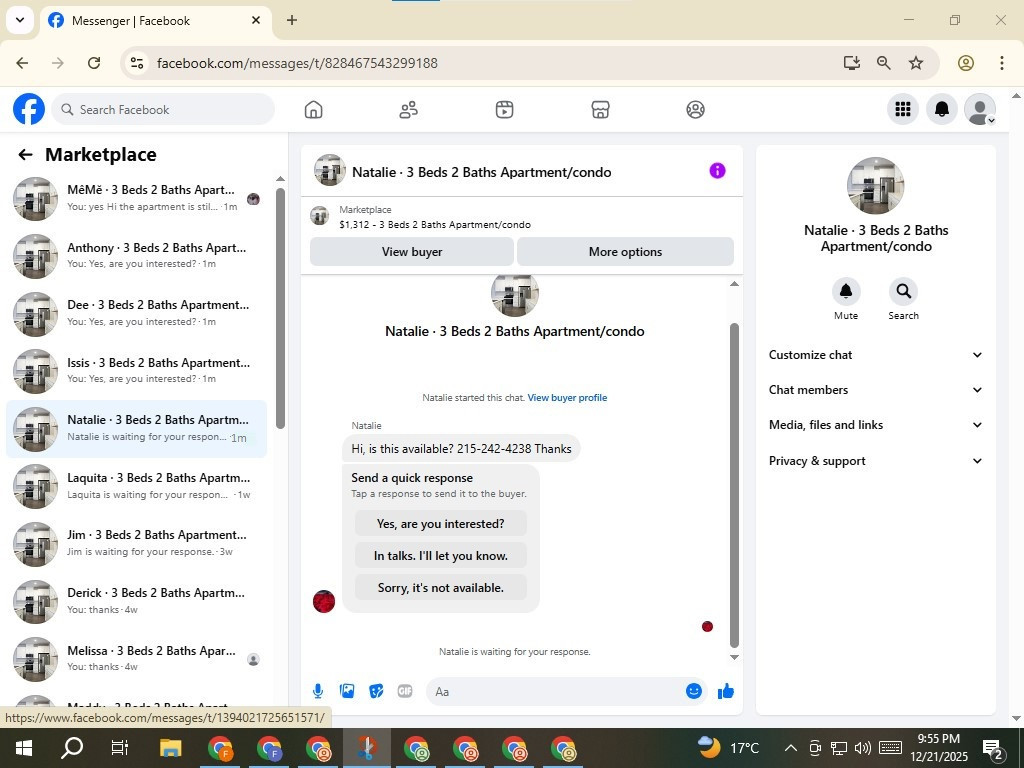Close the Messenger browser tab
The image size is (1024, 768).
pos(256,20)
